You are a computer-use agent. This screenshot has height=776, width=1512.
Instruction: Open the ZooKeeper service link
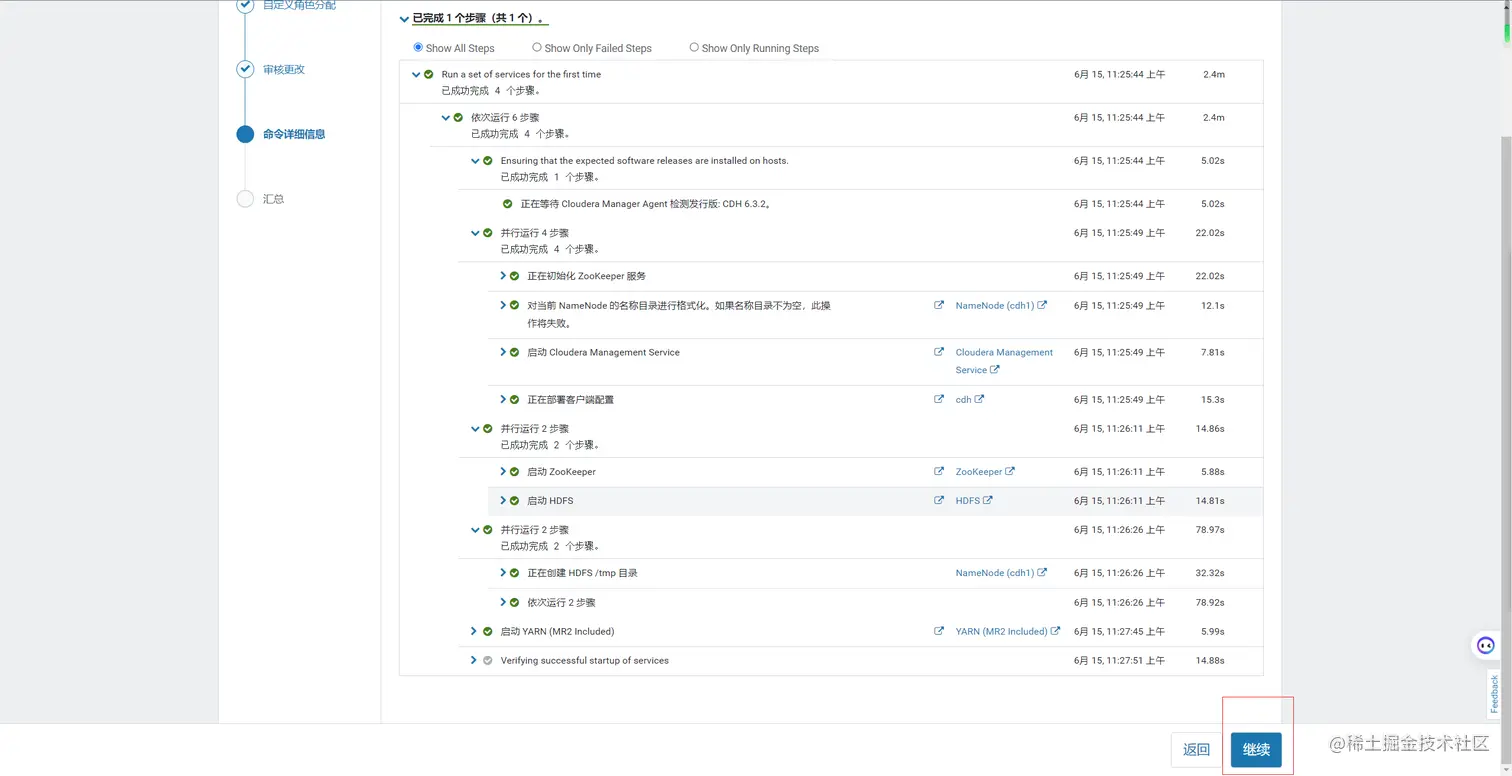978,472
